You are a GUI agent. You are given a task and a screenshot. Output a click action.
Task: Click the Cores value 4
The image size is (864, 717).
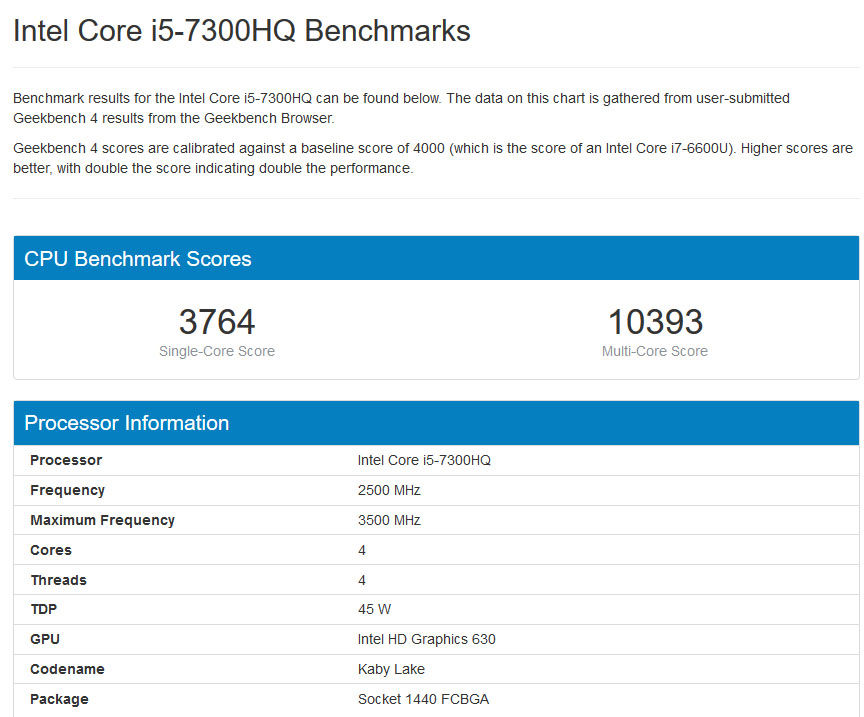click(x=361, y=550)
